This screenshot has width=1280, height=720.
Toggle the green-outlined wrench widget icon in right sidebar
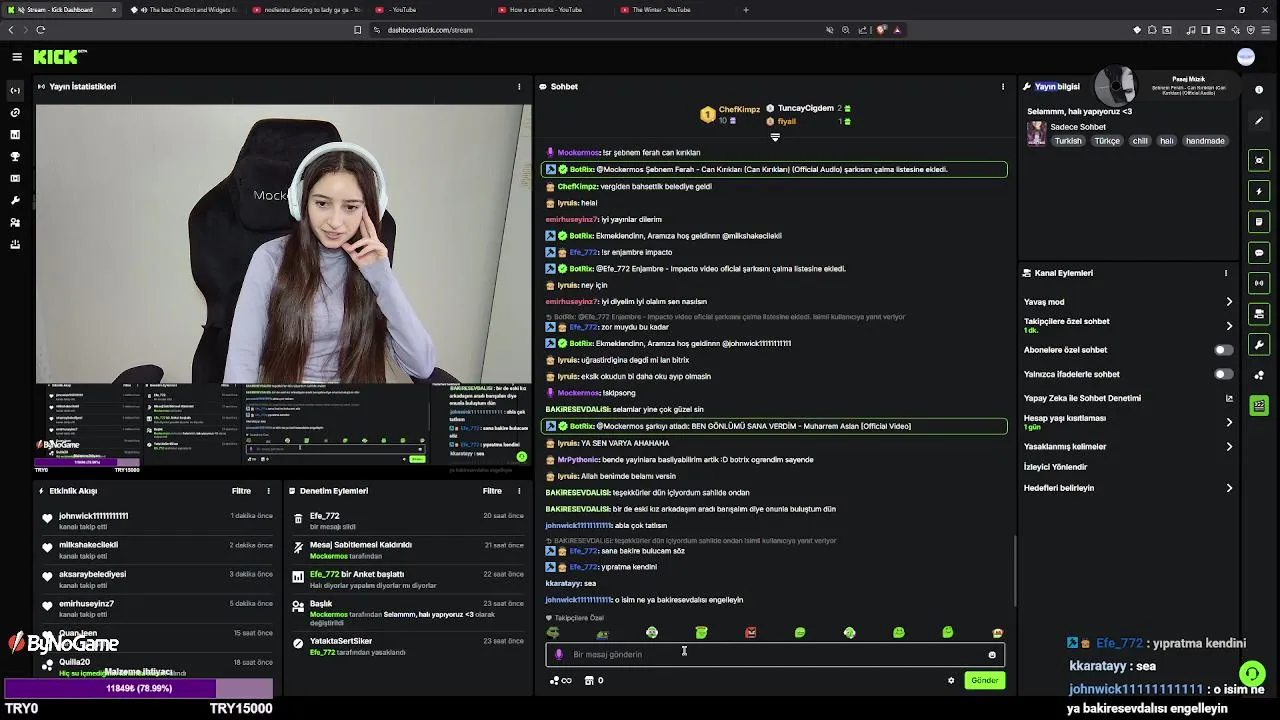[1259, 345]
